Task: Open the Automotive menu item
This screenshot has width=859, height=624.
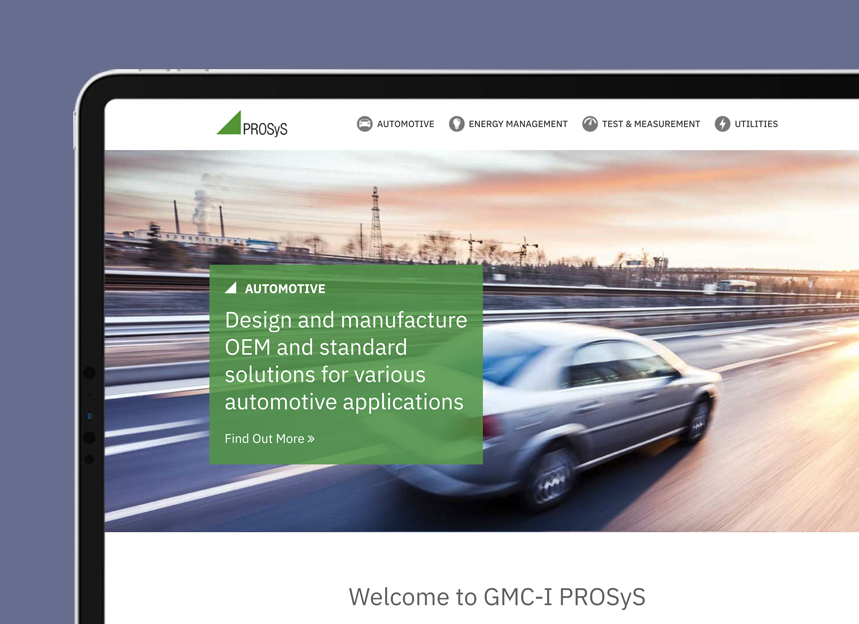Action: 405,124
